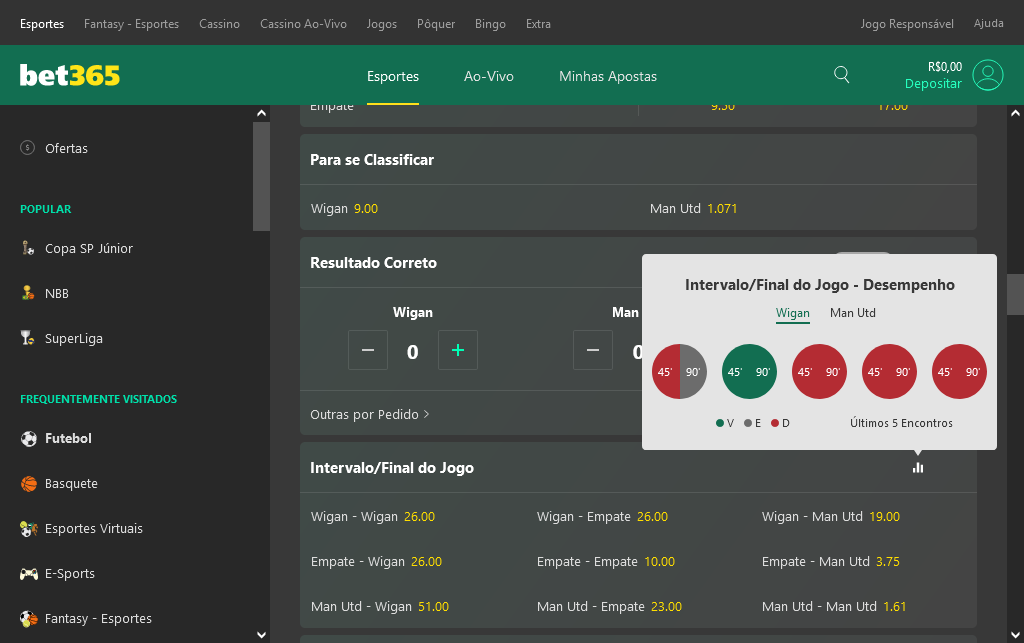This screenshot has height=643, width=1024.
Task: Click the Basquete basketball icon
Action: click(x=29, y=484)
